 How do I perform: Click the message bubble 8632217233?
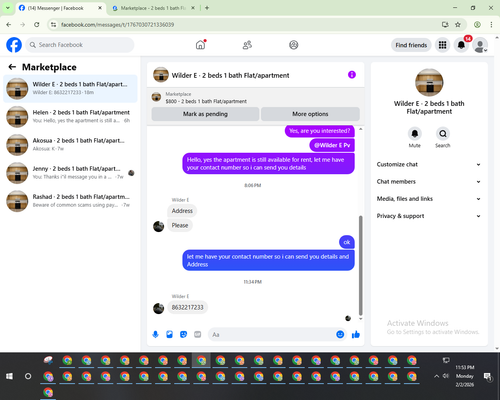(188, 307)
